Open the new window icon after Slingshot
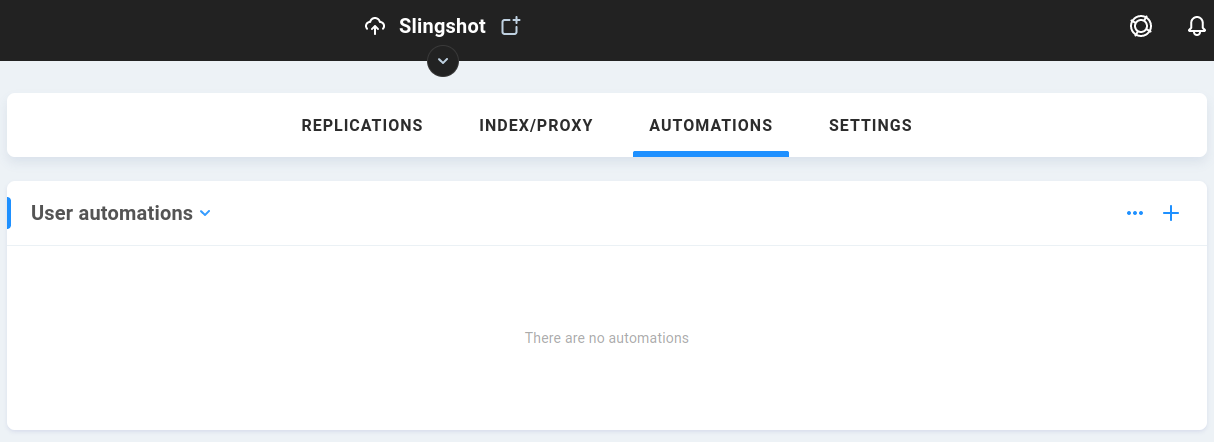This screenshot has height=442, width=1214. point(511,26)
